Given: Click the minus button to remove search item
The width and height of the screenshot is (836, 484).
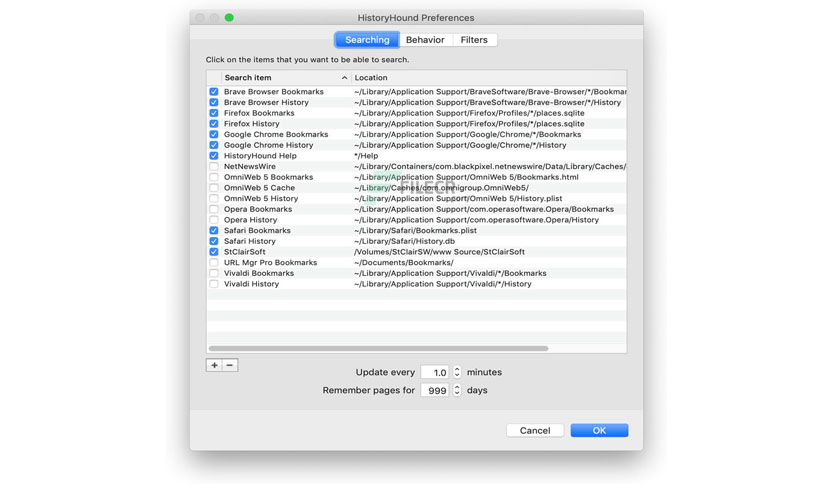Looking at the screenshot, I should pos(230,365).
